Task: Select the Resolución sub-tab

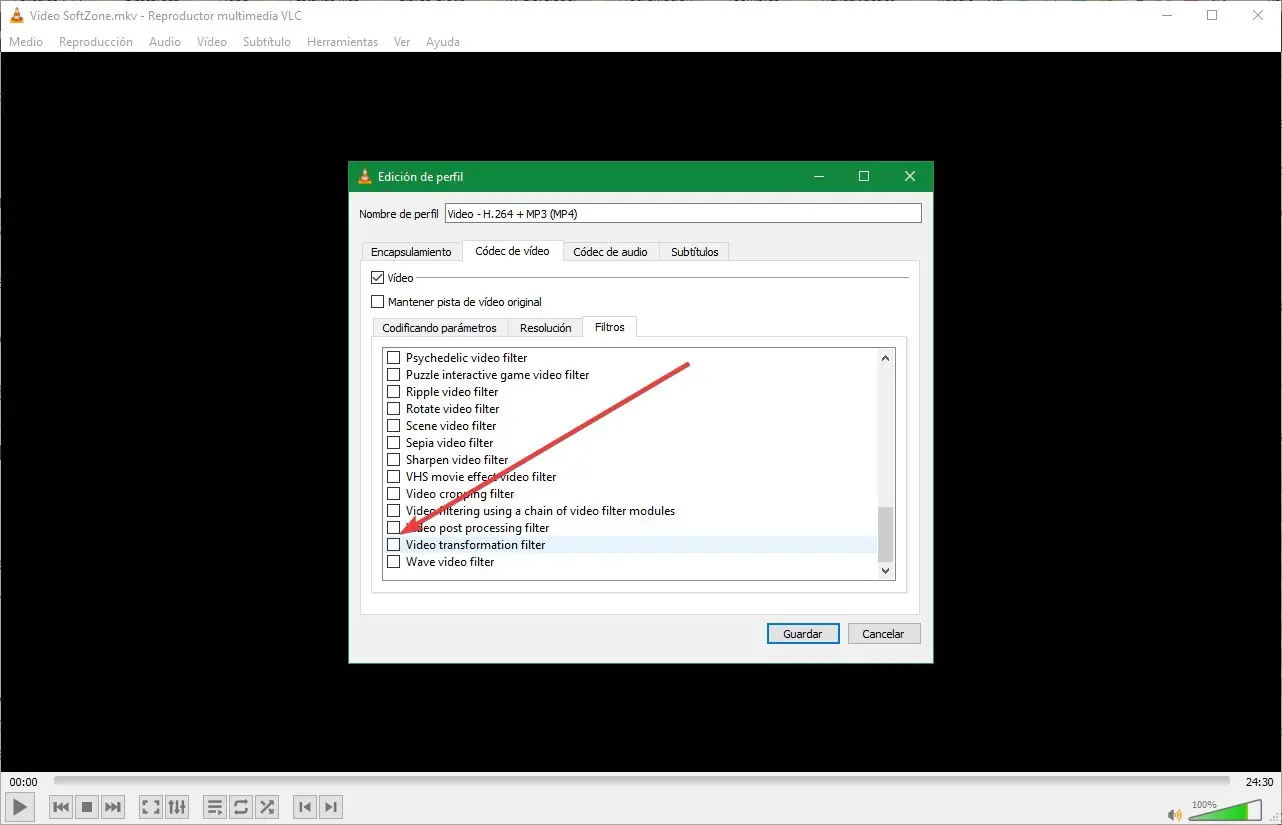Action: tap(546, 328)
